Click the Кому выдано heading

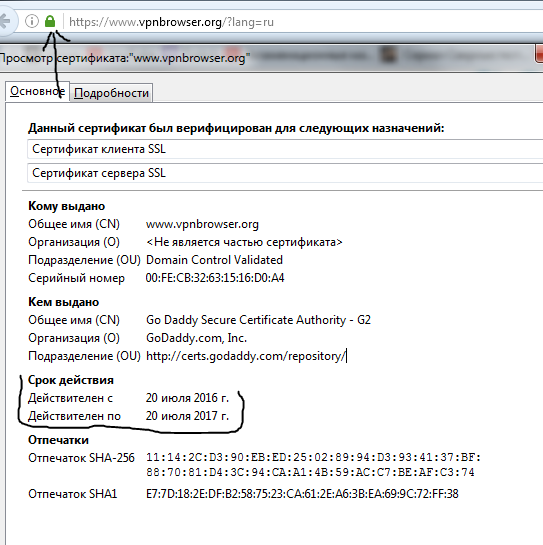(x=66, y=206)
